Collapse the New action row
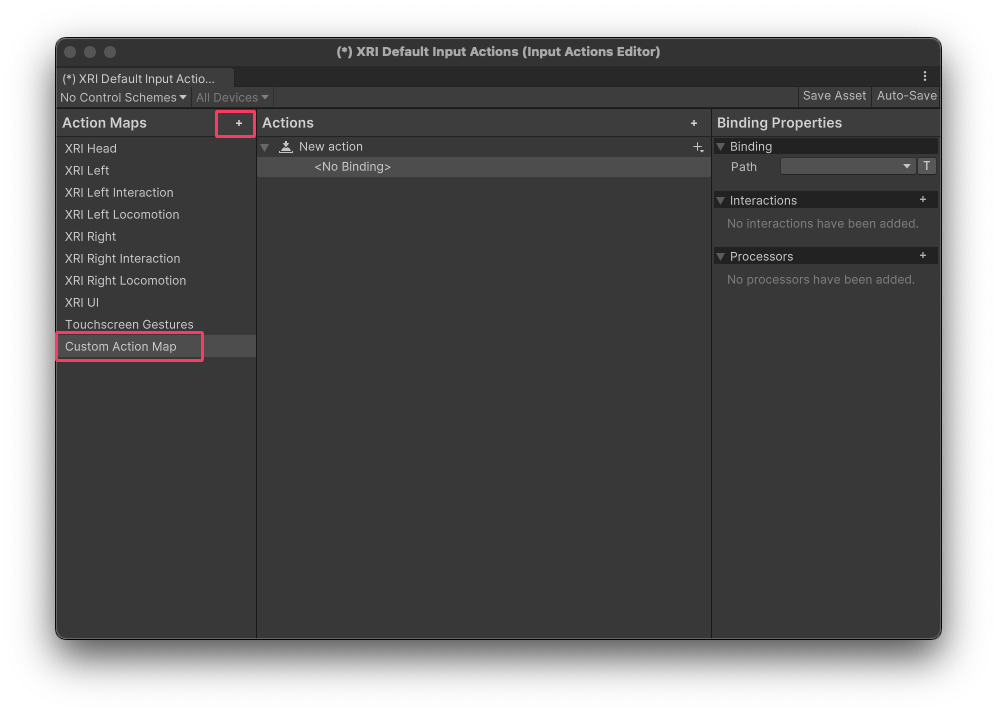 click(x=265, y=148)
